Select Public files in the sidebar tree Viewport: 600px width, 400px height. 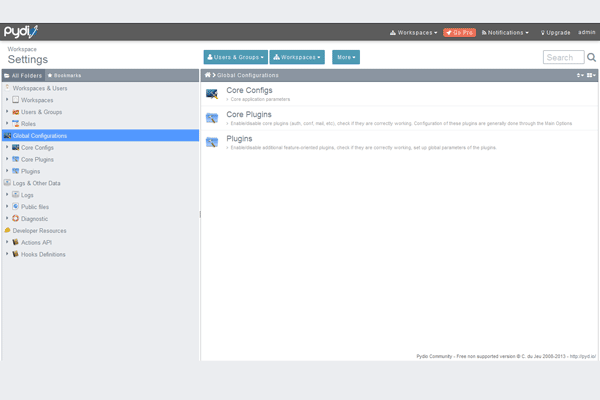point(35,206)
